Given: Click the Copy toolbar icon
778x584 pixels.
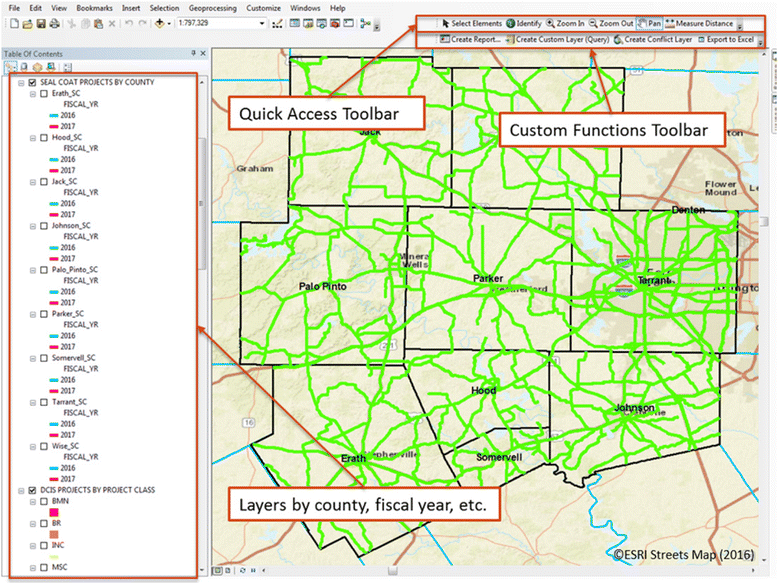Looking at the screenshot, I should point(85,23).
